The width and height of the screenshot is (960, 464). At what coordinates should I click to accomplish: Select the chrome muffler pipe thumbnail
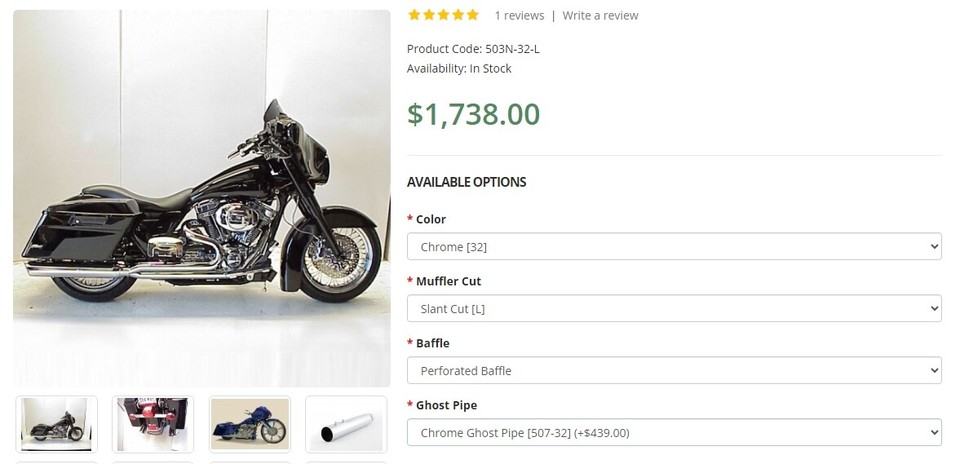(x=345, y=424)
